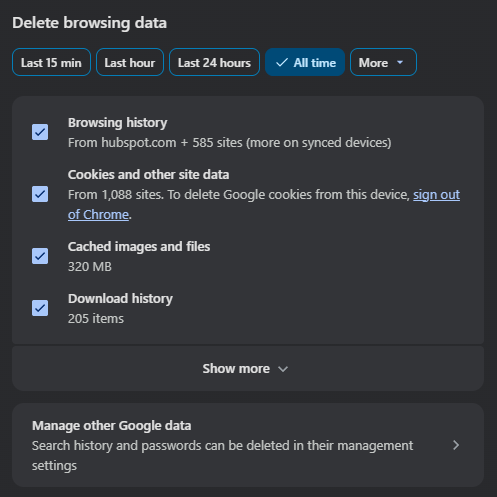Follow the sign out of Chrome link

coord(436,195)
